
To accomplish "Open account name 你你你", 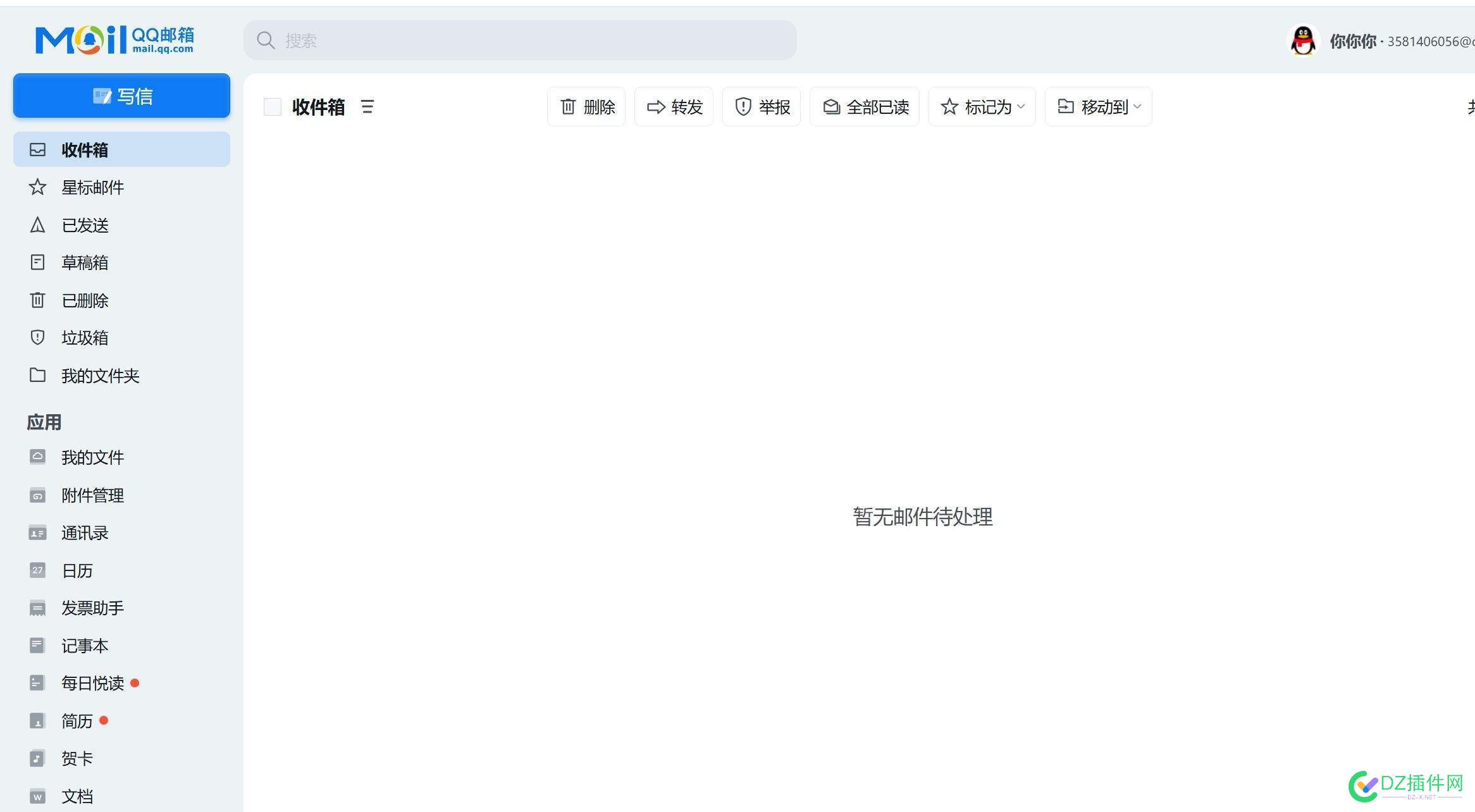I will click(1353, 41).
